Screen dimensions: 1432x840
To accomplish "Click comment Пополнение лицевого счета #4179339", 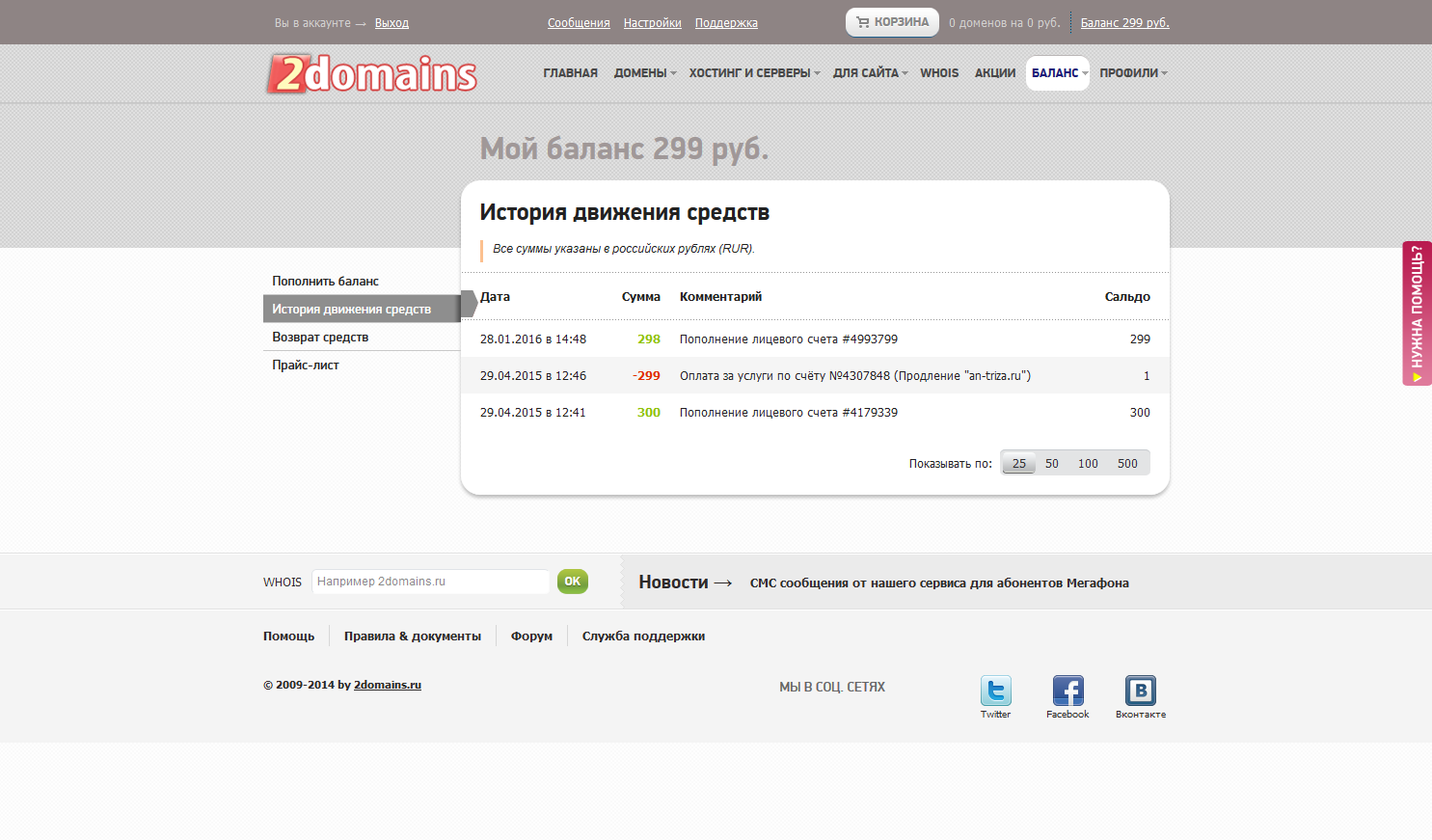I will click(x=789, y=413).
